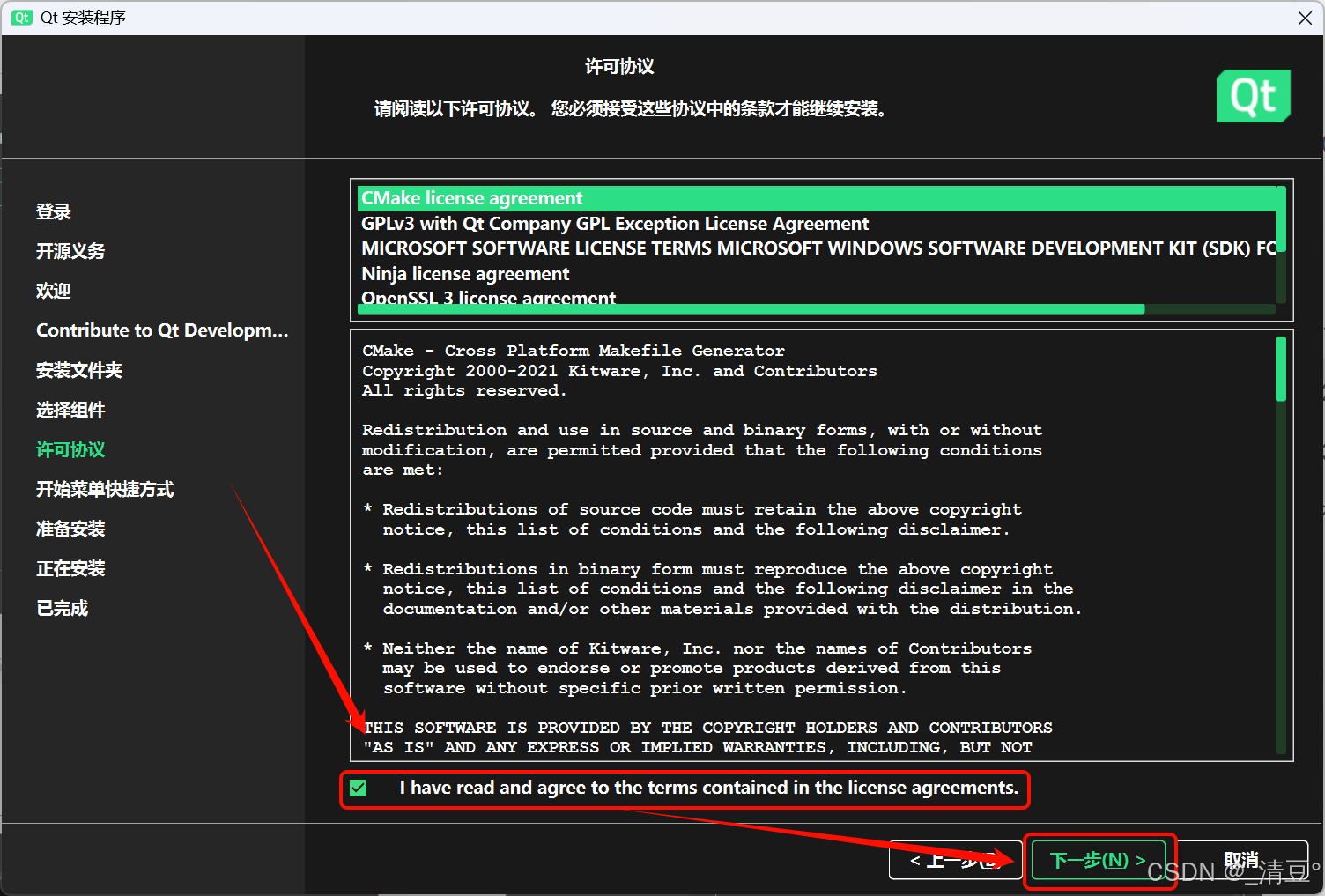The width and height of the screenshot is (1325, 896).
Task: Click the 选择组件 step in the sidebar
Action: pyautogui.click(x=70, y=410)
